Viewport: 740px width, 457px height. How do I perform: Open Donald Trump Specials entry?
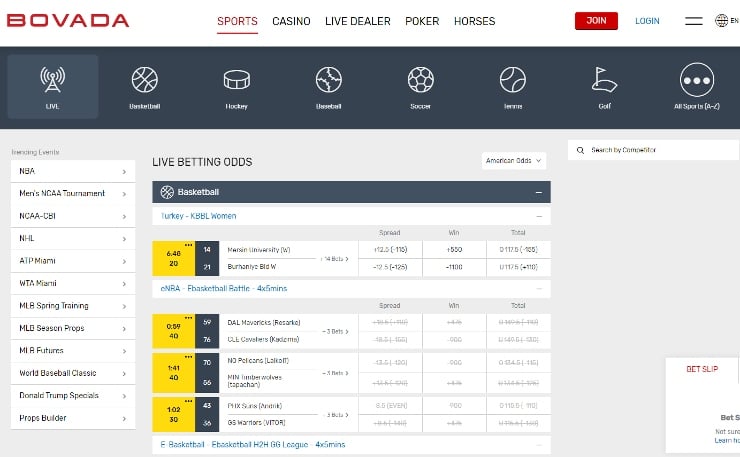73,396
